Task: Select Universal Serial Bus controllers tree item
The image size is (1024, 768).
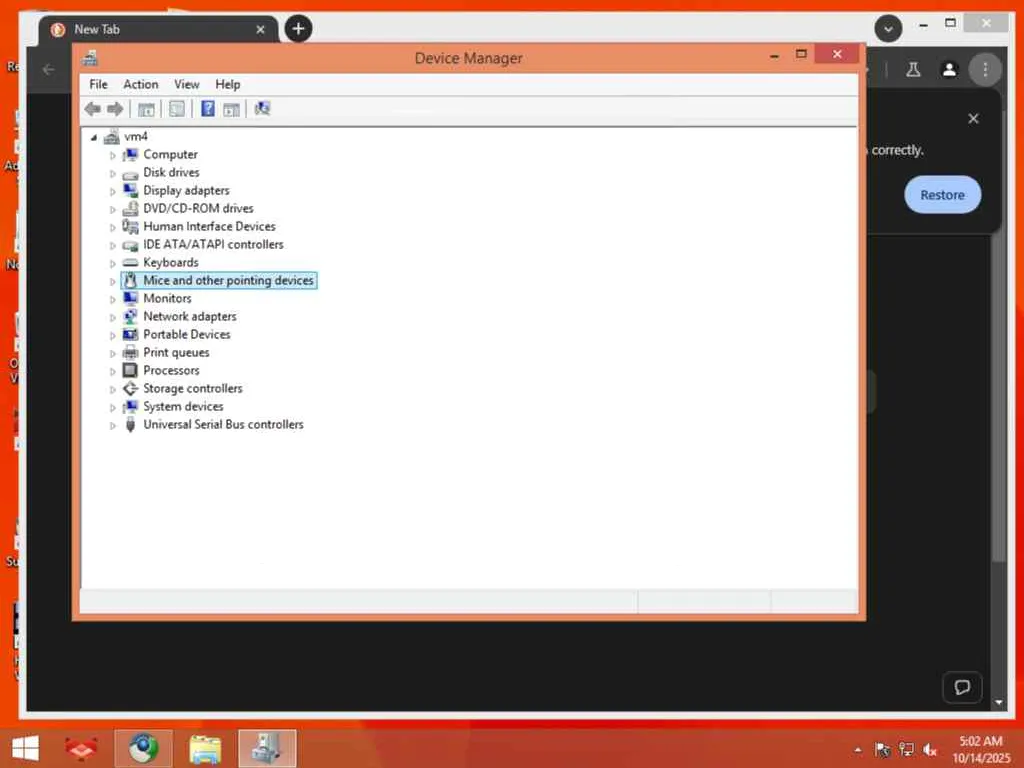Action: pyautogui.click(x=223, y=424)
